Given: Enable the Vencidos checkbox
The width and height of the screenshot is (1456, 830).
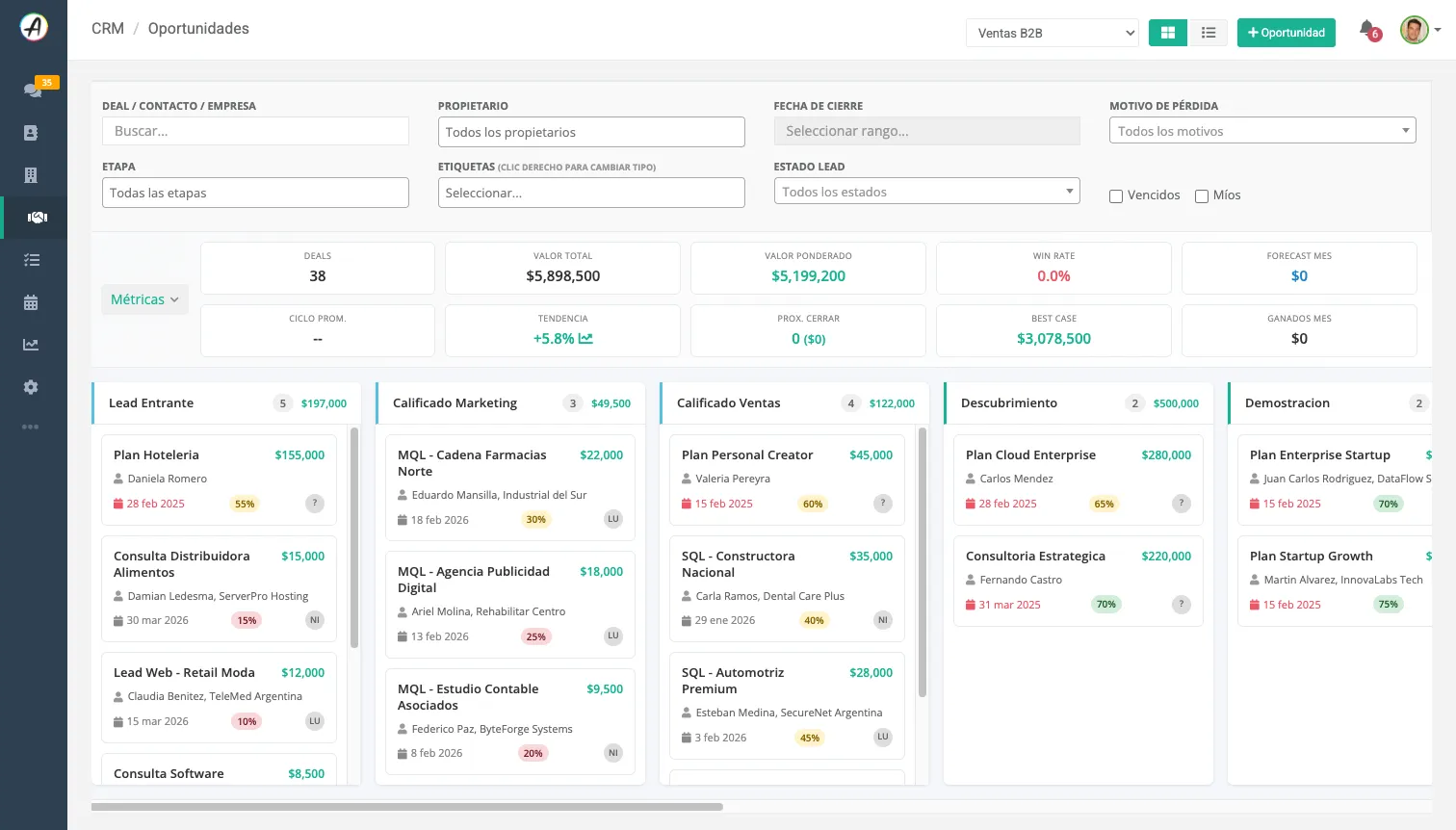Looking at the screenshot, I should [x=1116, y=195].
